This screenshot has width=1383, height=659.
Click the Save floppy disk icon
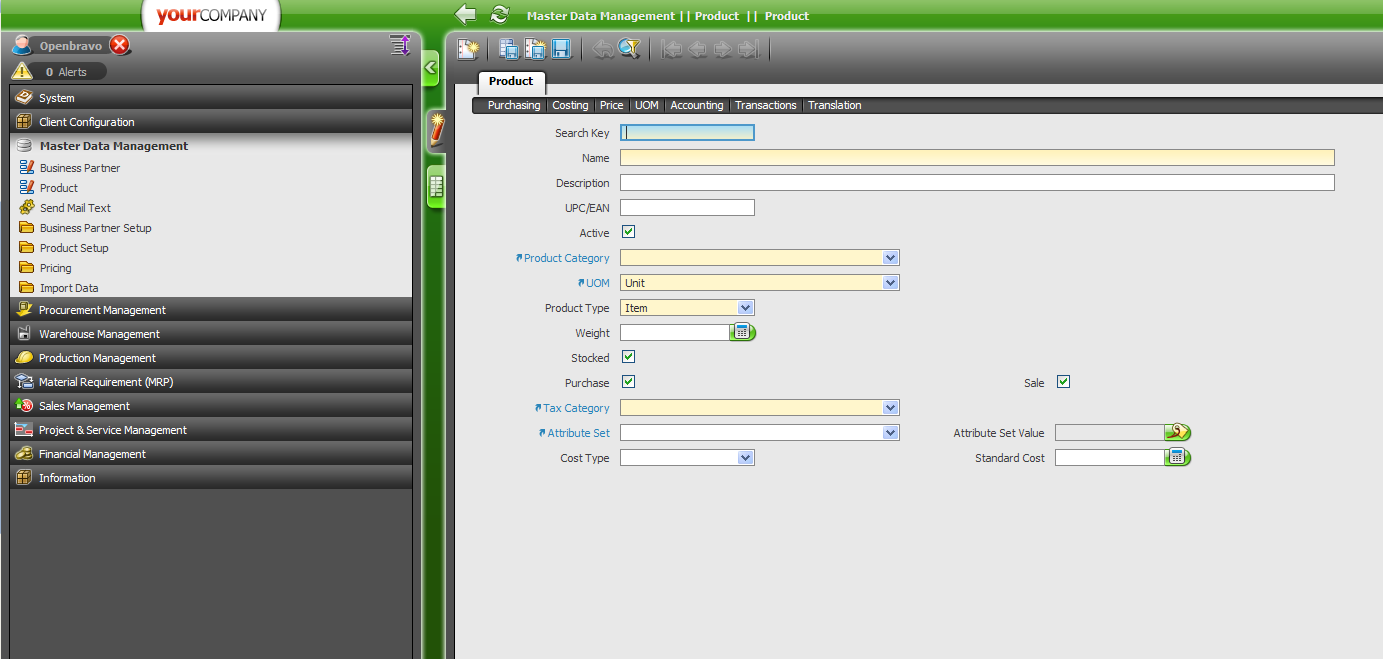(561, 48)
